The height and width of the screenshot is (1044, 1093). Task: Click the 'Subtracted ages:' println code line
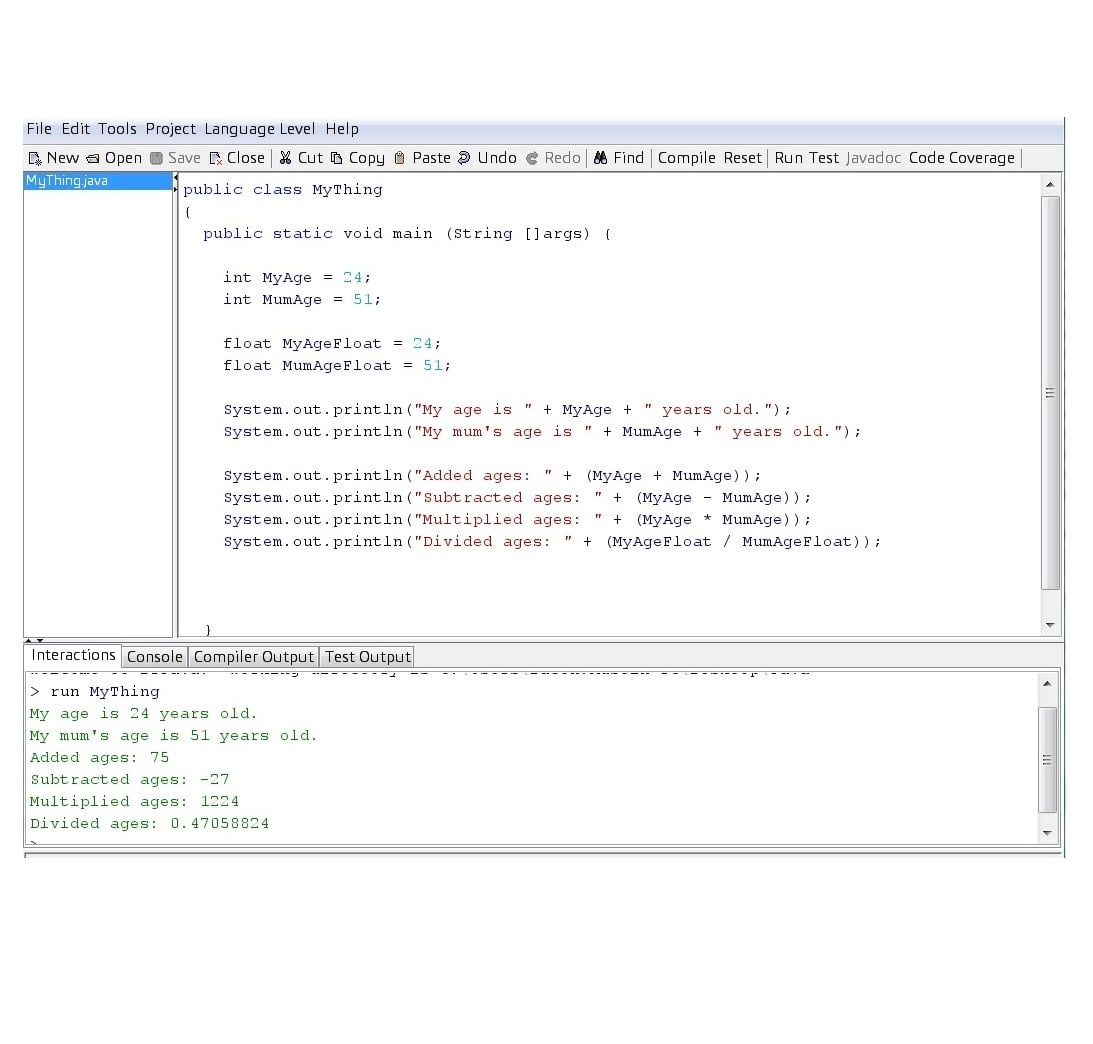click(517, 498)
